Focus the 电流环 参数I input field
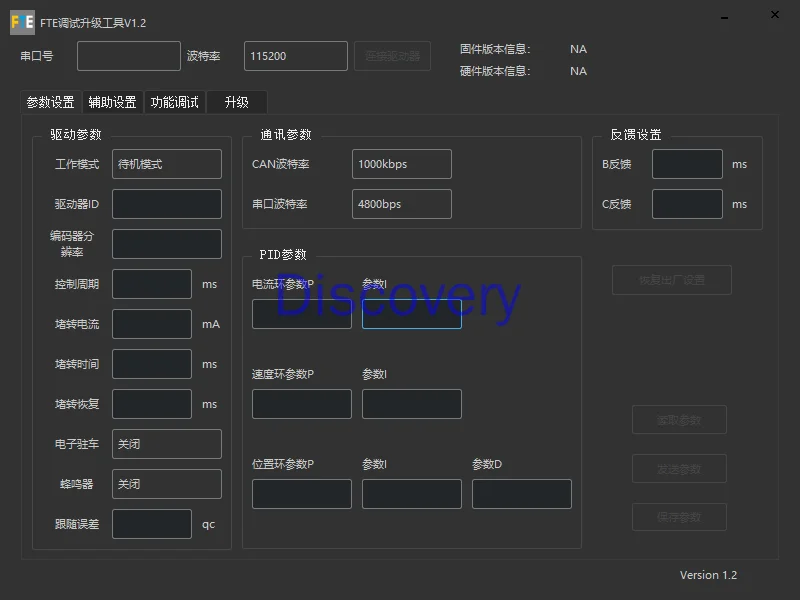The image size is (800, 600). (412, 314)
